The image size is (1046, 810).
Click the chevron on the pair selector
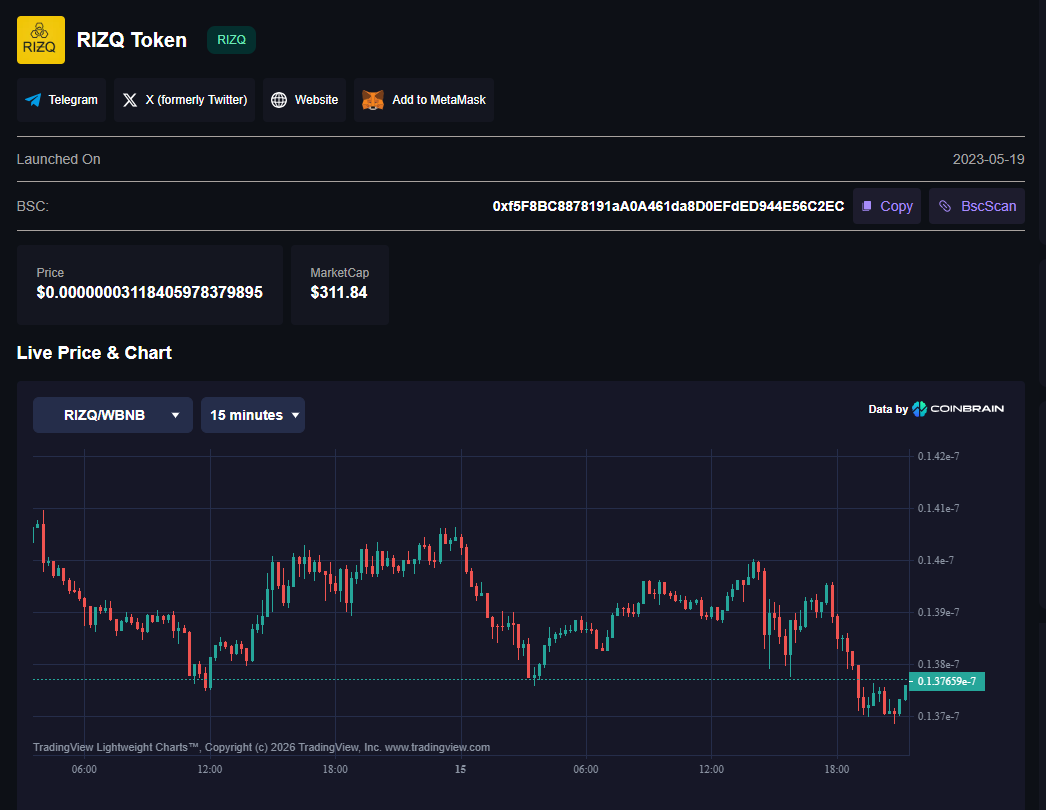[178, 414]
